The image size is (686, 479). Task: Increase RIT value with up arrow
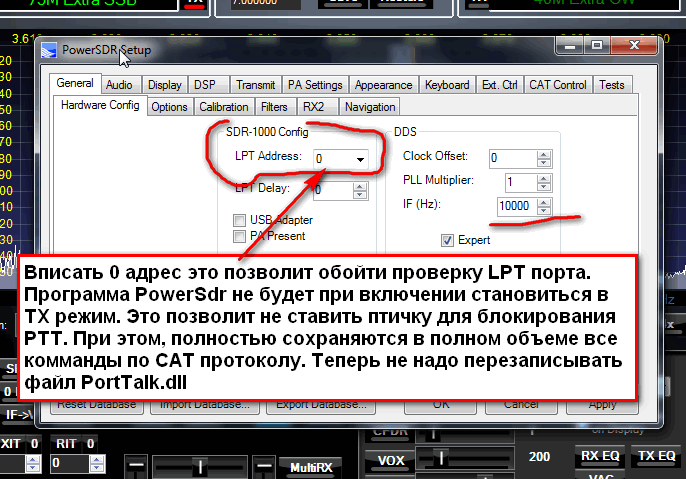point(97,459)
